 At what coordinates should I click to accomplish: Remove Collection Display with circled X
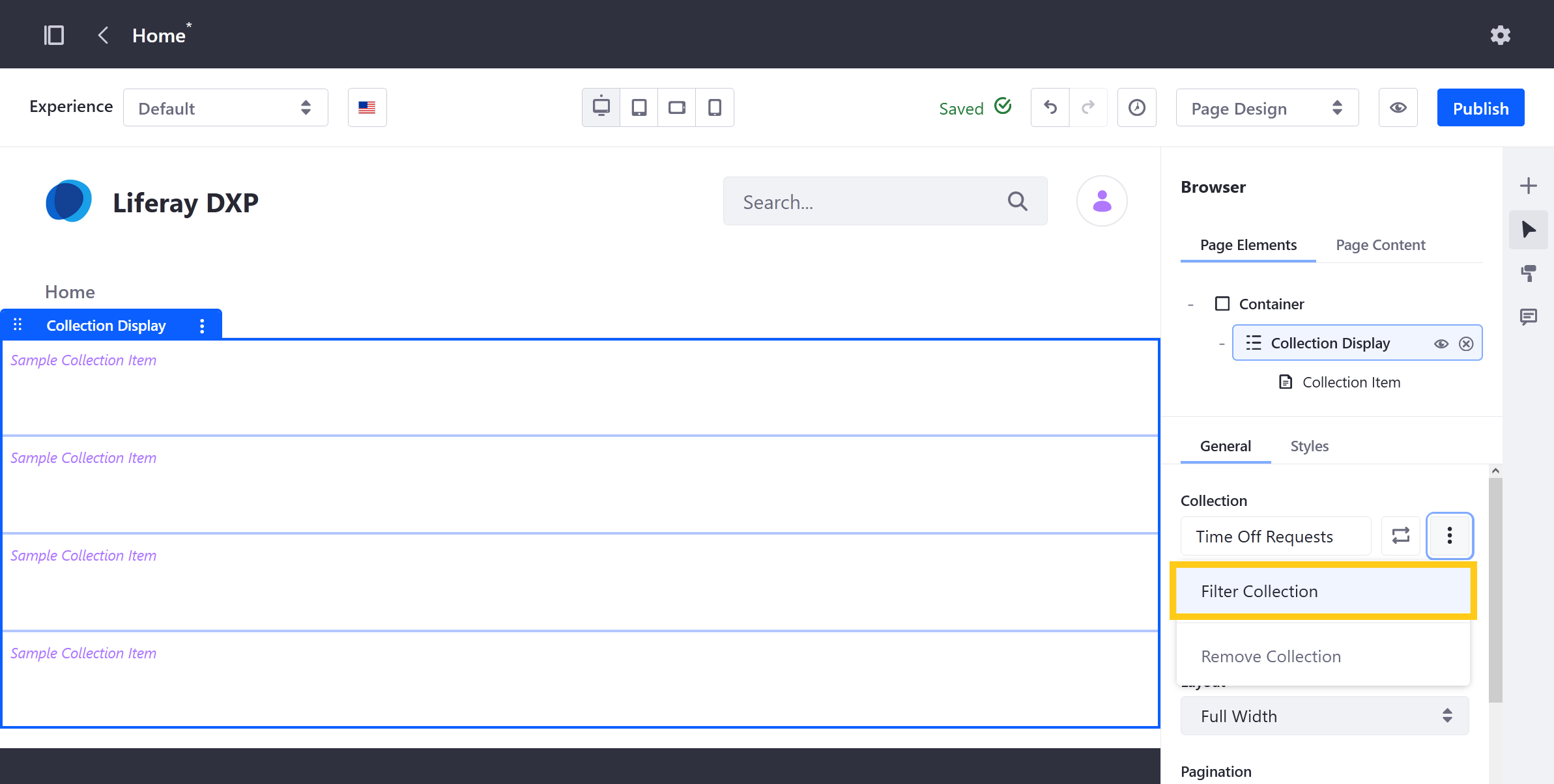click(x=1466, y=344)
